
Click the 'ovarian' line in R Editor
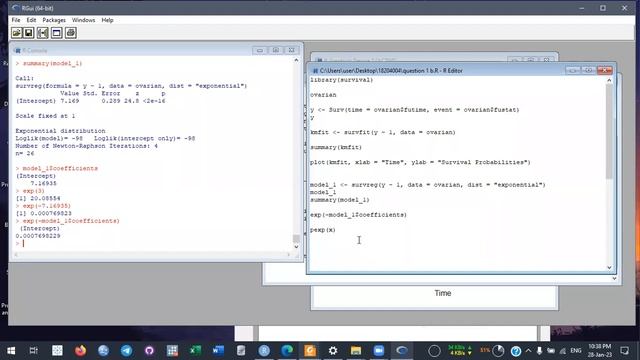(x=323, y=95)
